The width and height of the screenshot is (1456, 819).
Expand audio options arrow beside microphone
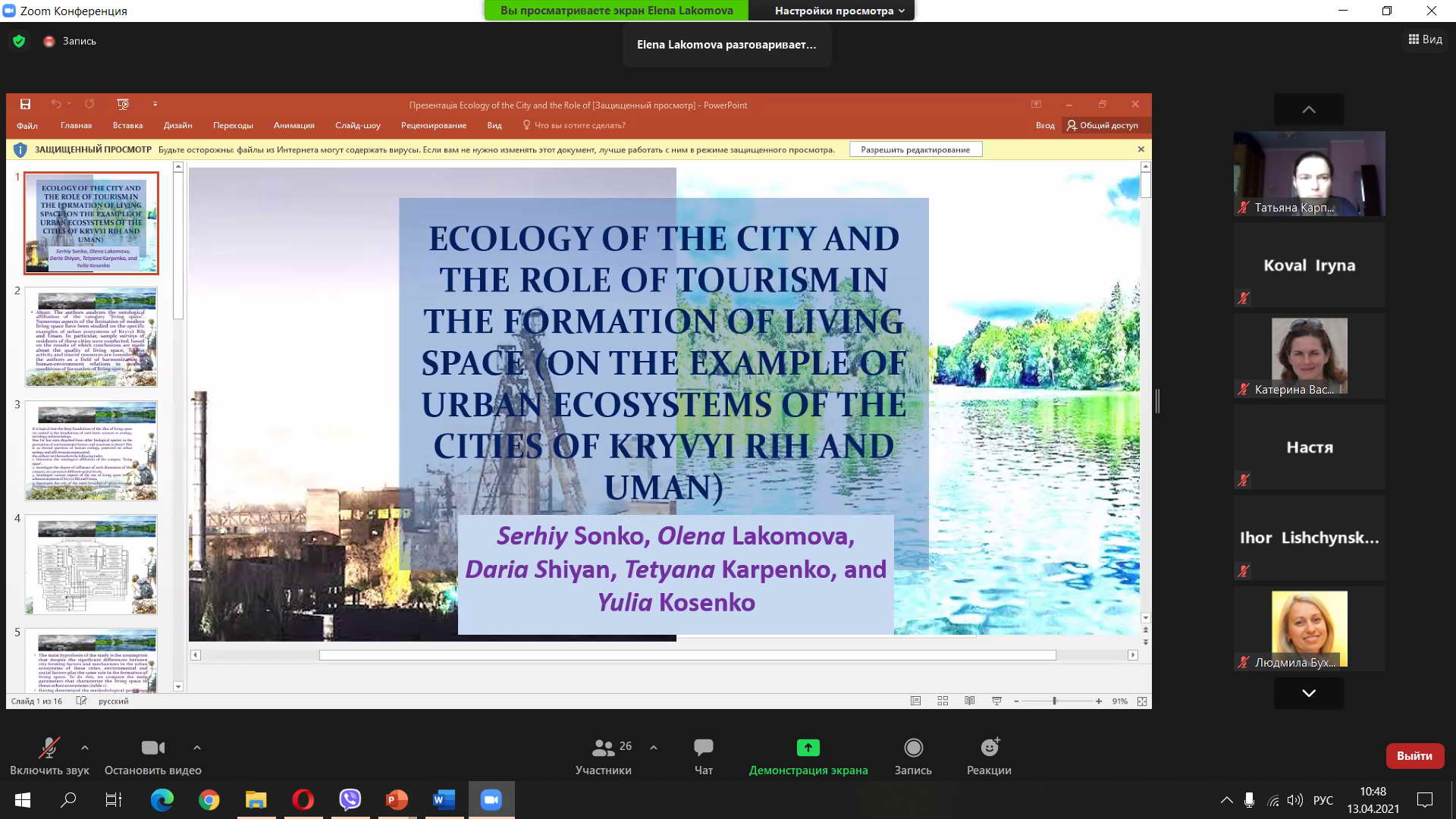85,748
